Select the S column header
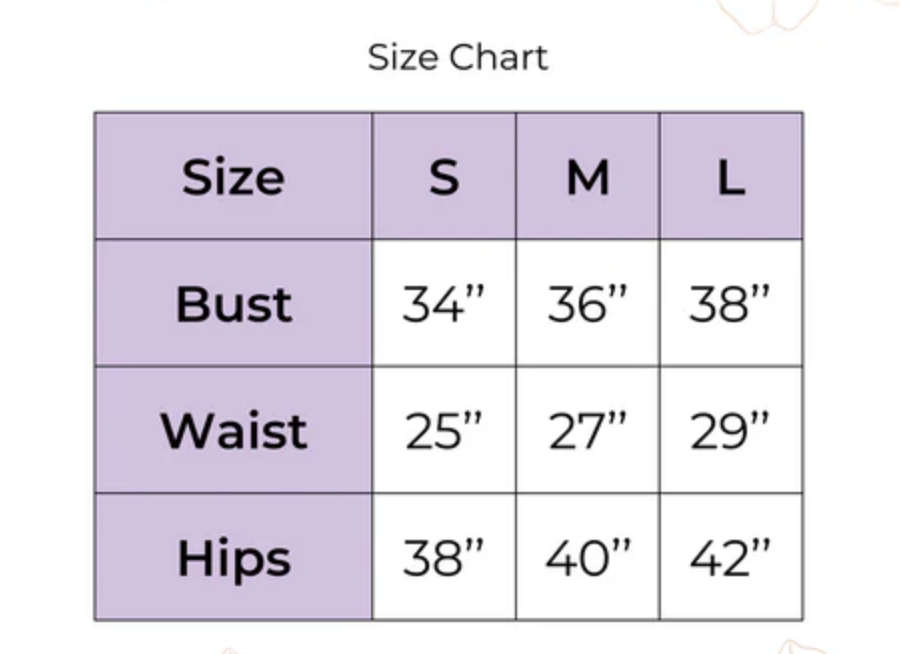This screenshot has height=654, width=904. (x=445, y=176)
